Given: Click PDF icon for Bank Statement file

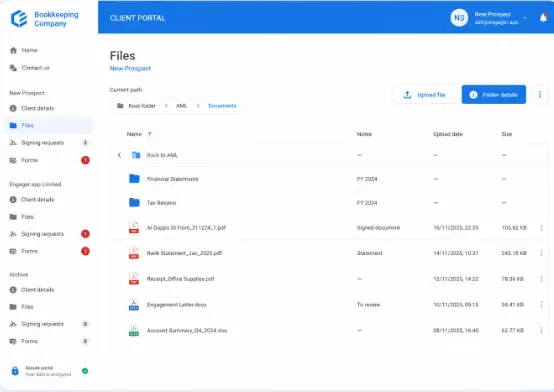Looking at the screenshot, I should (134, 253).
